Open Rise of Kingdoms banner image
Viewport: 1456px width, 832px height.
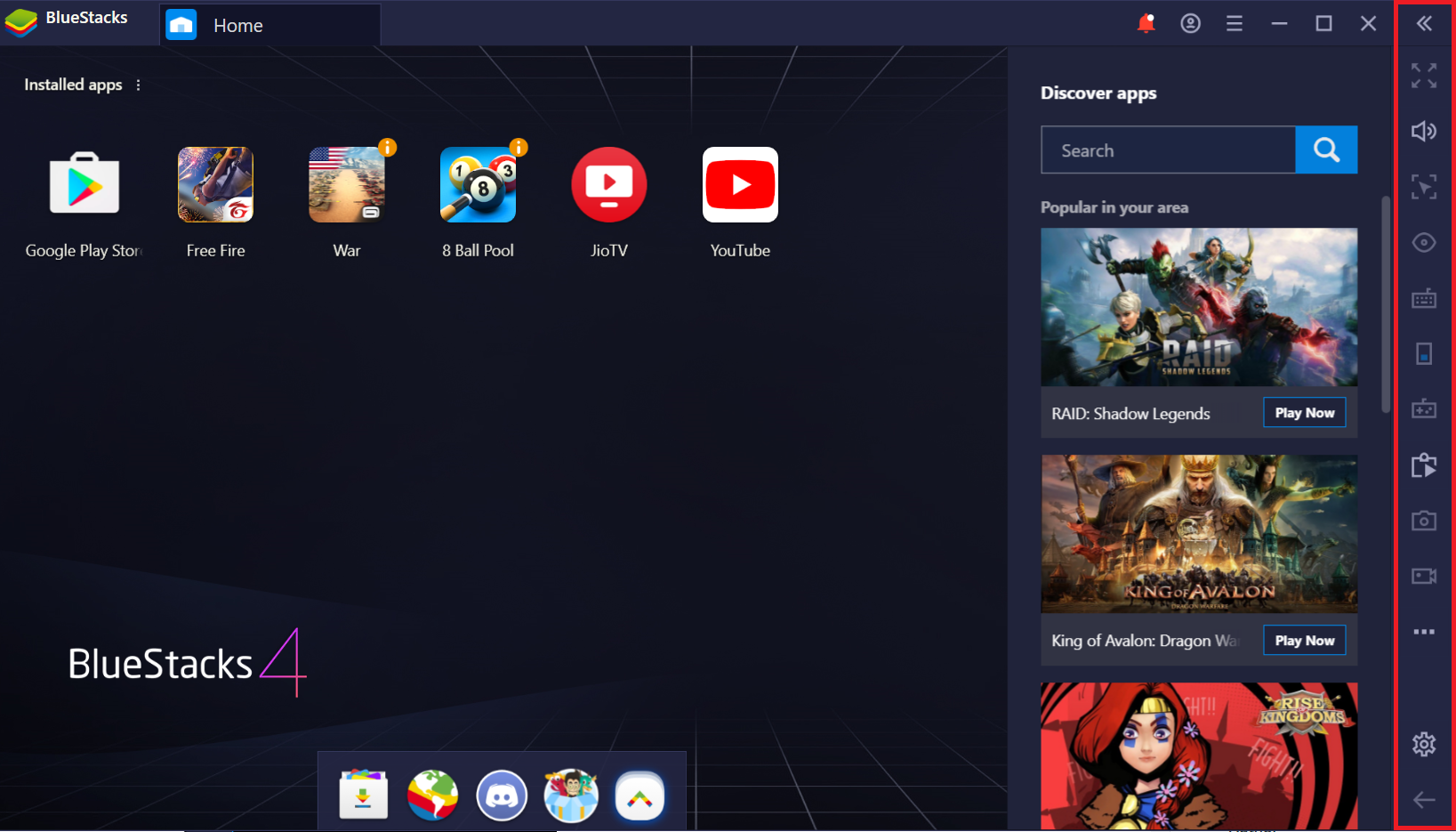[x=1199, y=756]
